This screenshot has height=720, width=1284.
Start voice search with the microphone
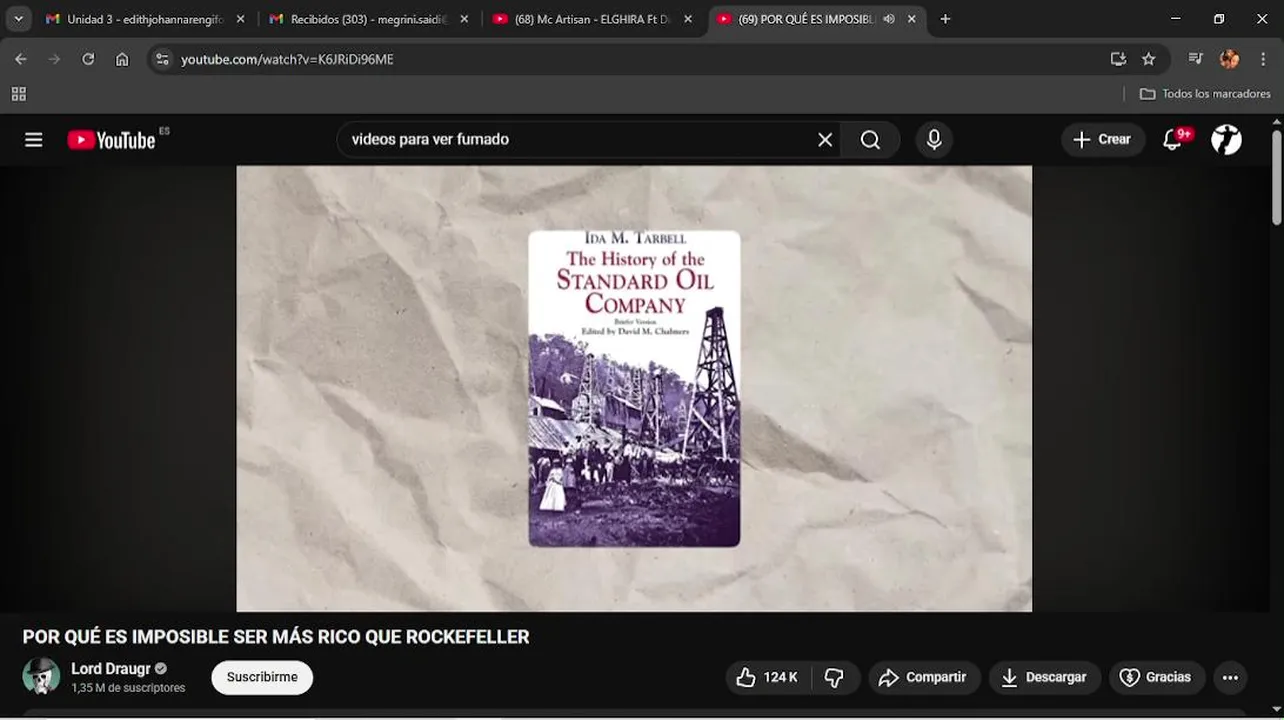tap(934, 140)
